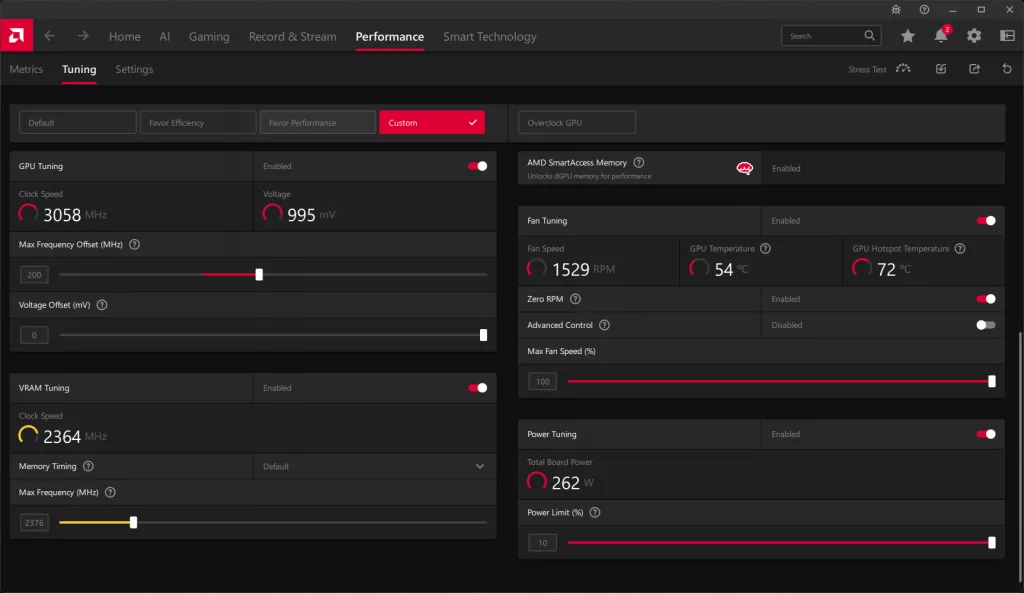Click the export profile share icon

point(974,69)
